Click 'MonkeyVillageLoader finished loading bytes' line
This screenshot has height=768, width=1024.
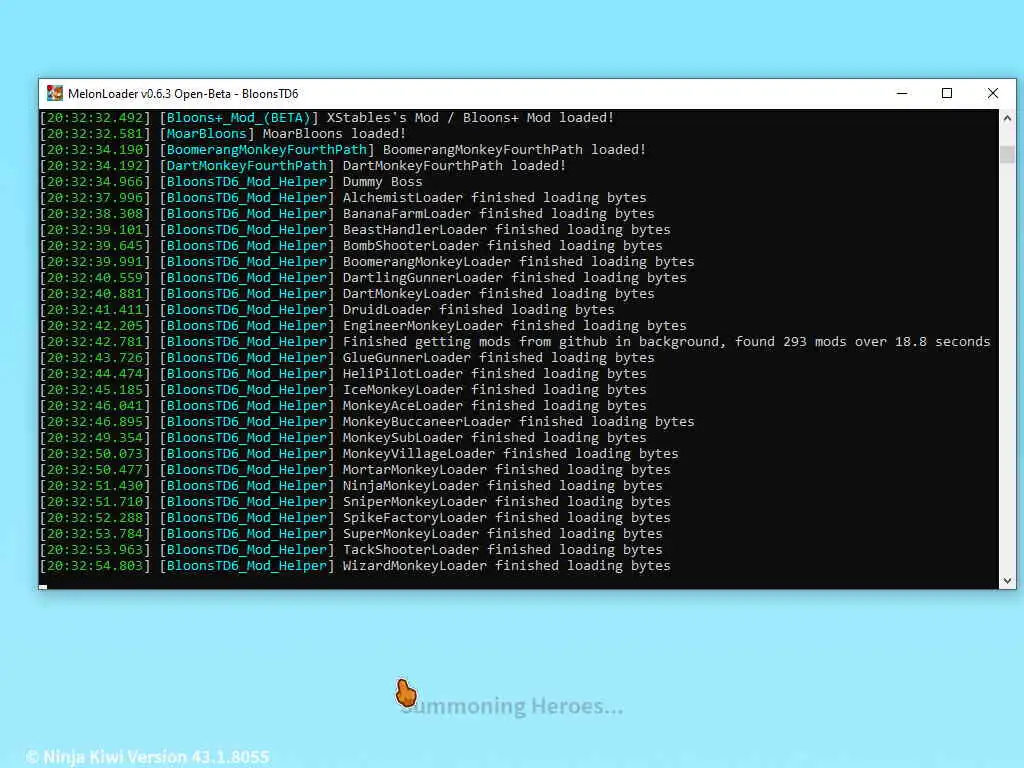coord(511,453)
